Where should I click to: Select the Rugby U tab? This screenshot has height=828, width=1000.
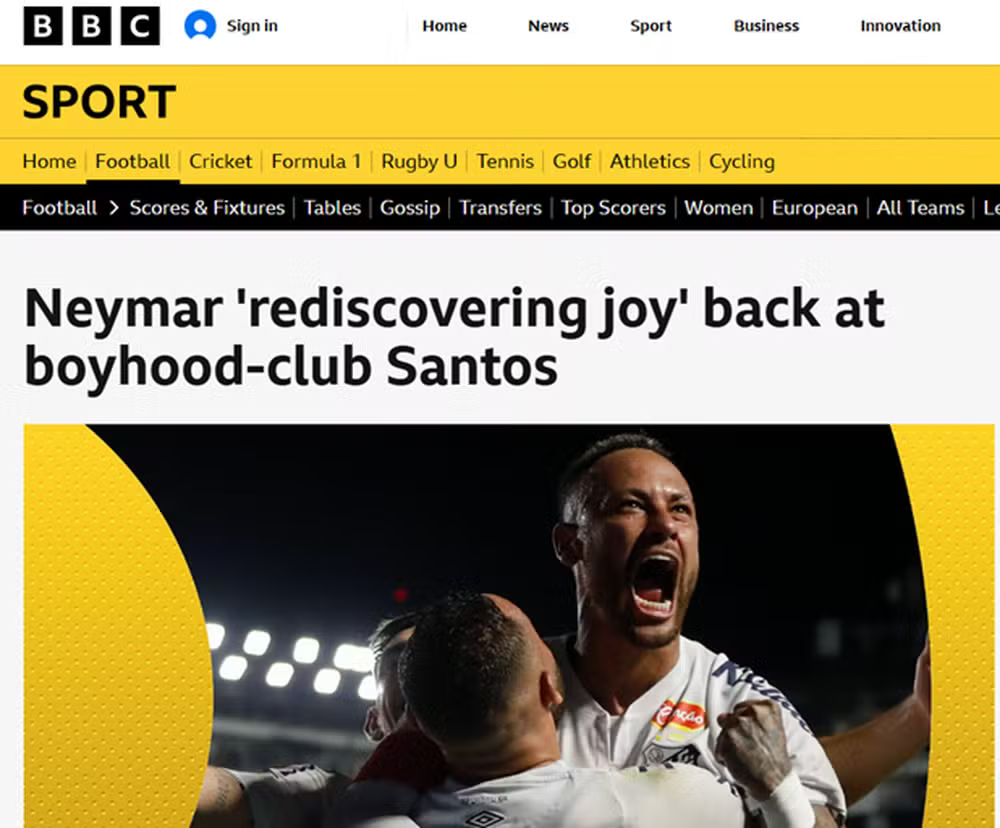(x=419, y=161)
